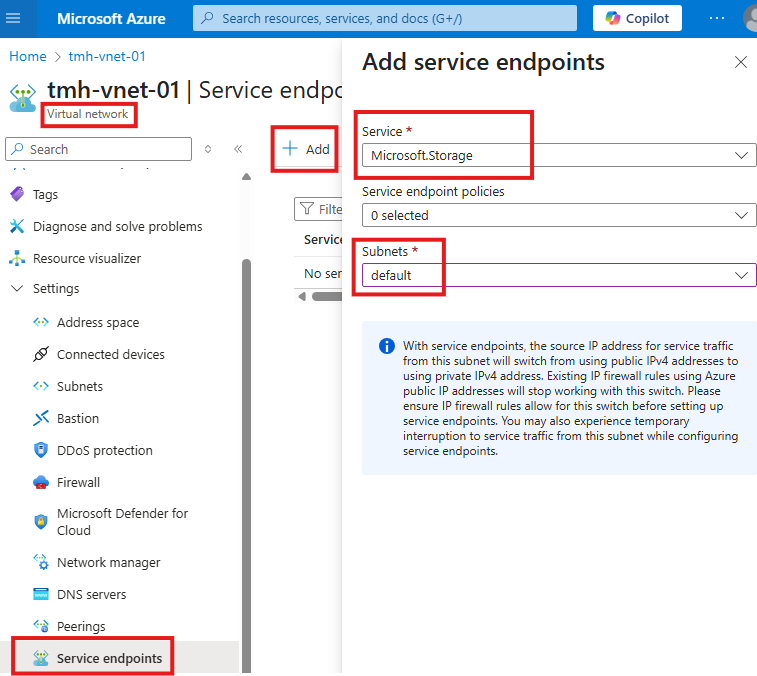
Task: Open the hamburger portal menu
Action: tap(13, 18)
